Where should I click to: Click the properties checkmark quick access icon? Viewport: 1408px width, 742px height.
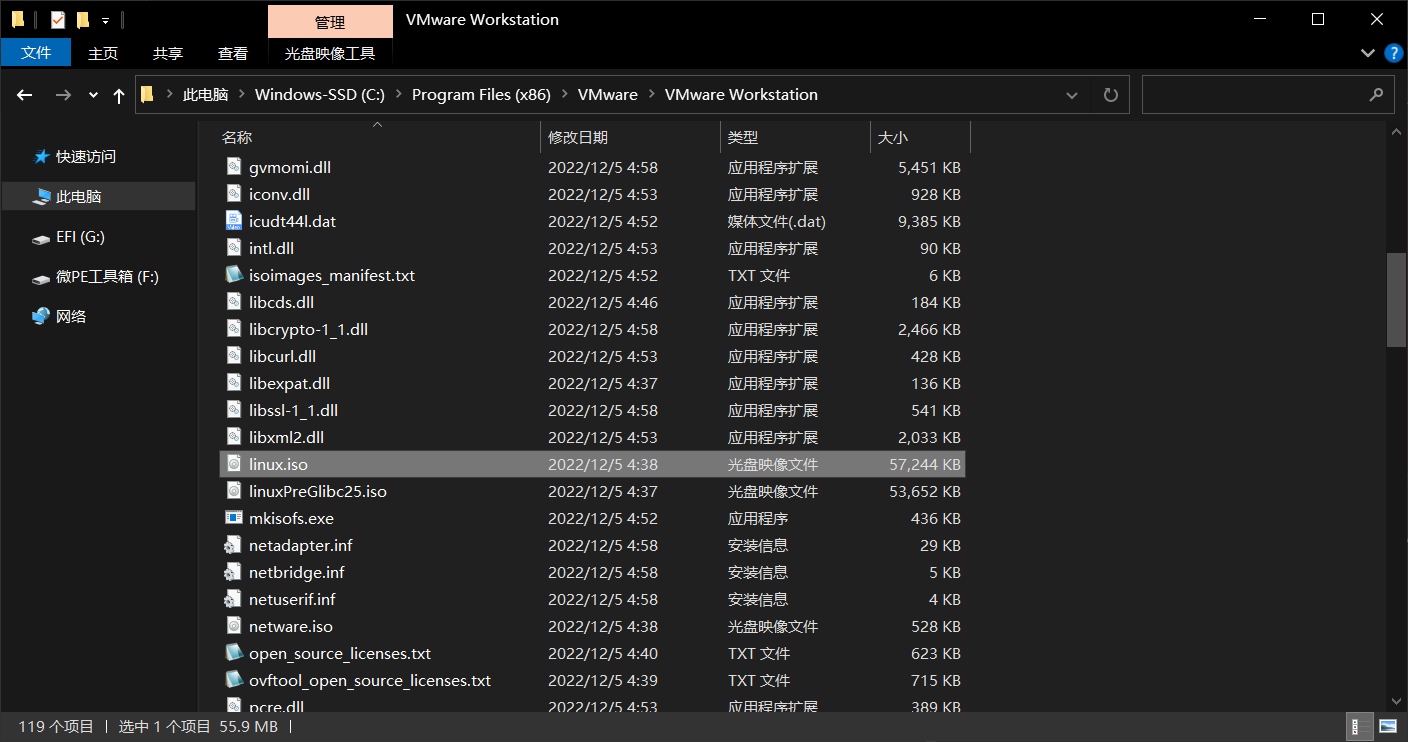point(58,19)
